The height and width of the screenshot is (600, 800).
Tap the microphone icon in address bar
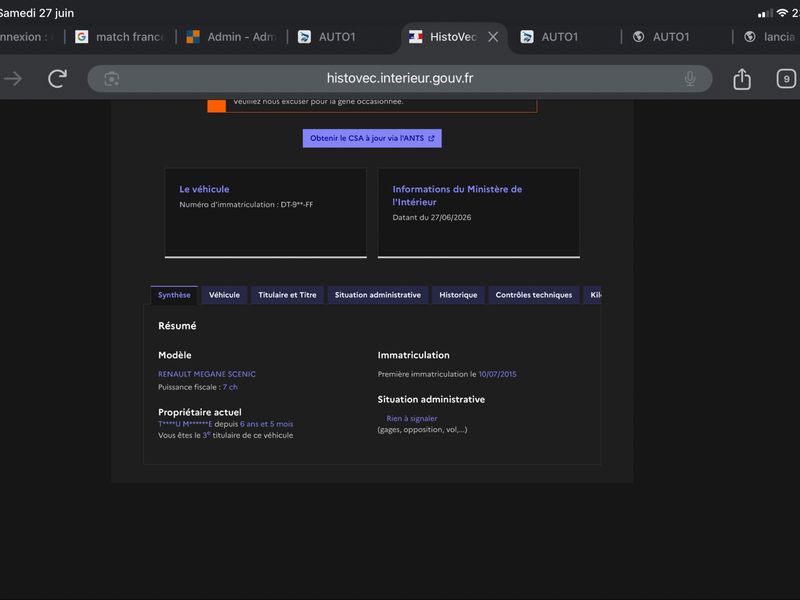click(689, 79)
